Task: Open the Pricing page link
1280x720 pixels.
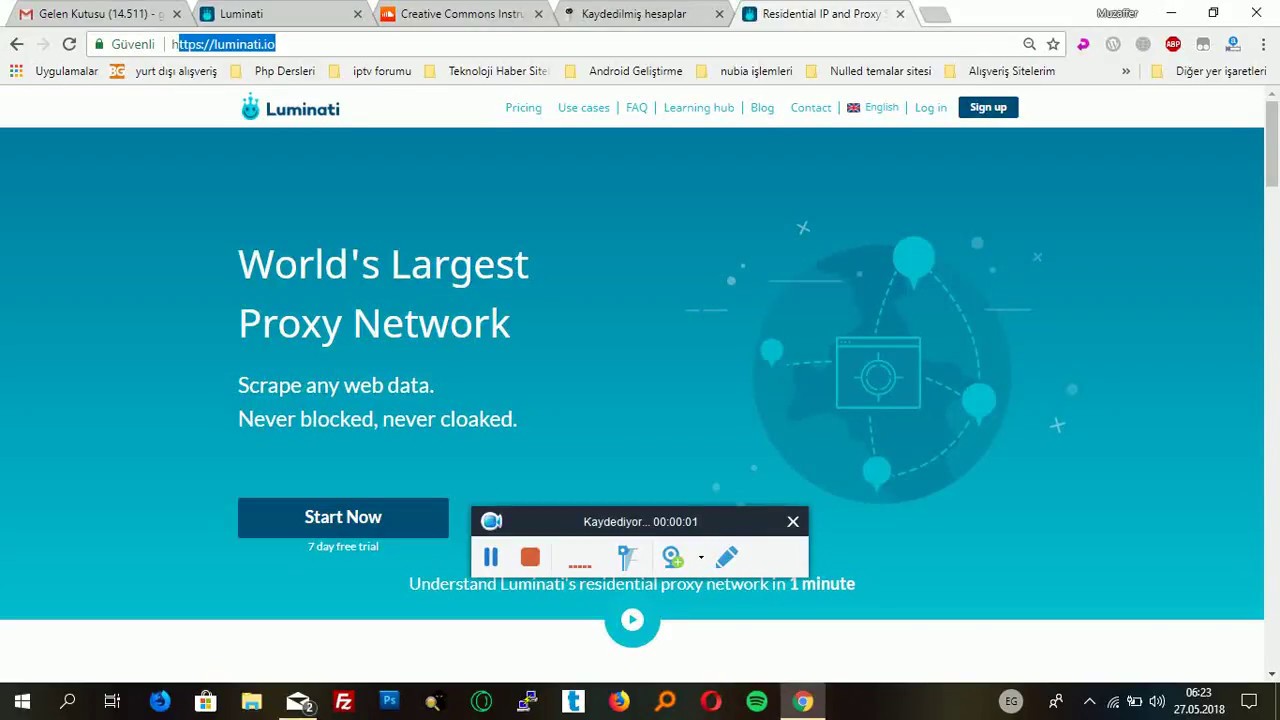Action: click(x=523, y=107)
